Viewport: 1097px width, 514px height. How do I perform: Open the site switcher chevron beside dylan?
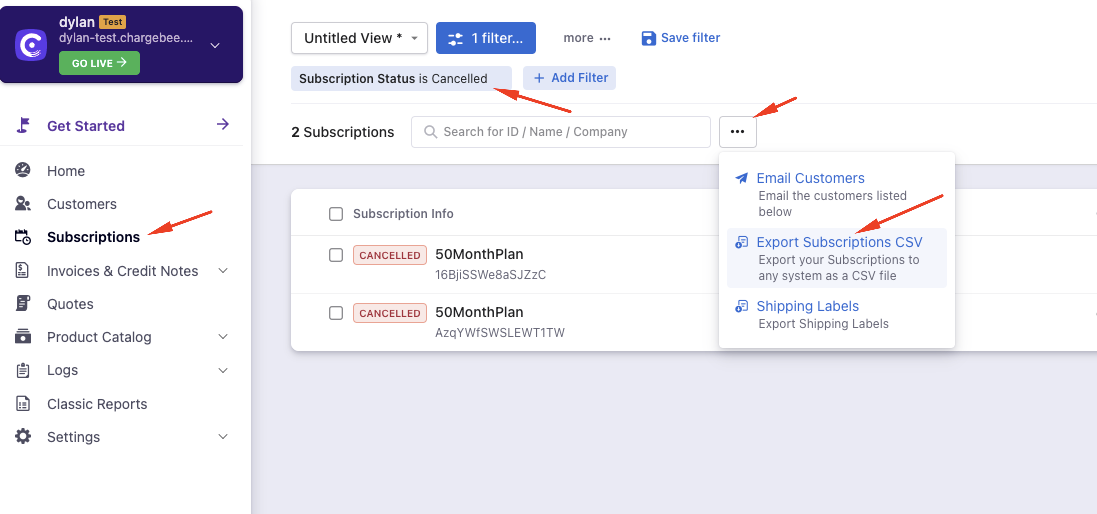(215, 45)
